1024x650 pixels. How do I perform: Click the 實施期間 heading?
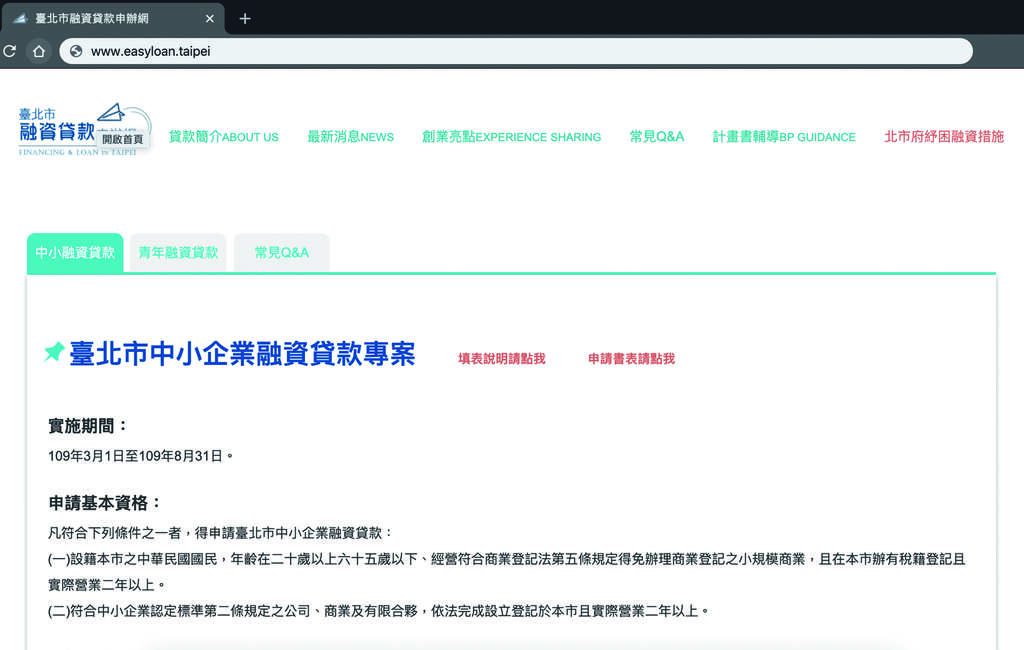(x=88, y=426)
